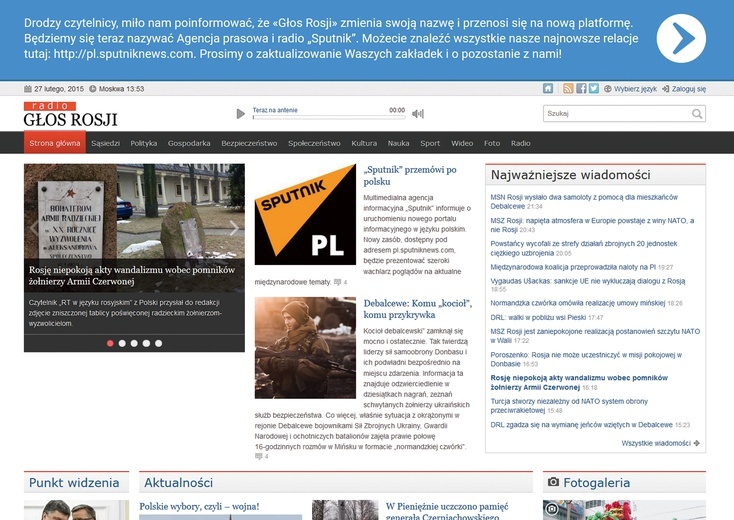The width and height of the screenshot is (734, 520).
Task: Open the Fotogaleria section header
Action: [596, 483]
